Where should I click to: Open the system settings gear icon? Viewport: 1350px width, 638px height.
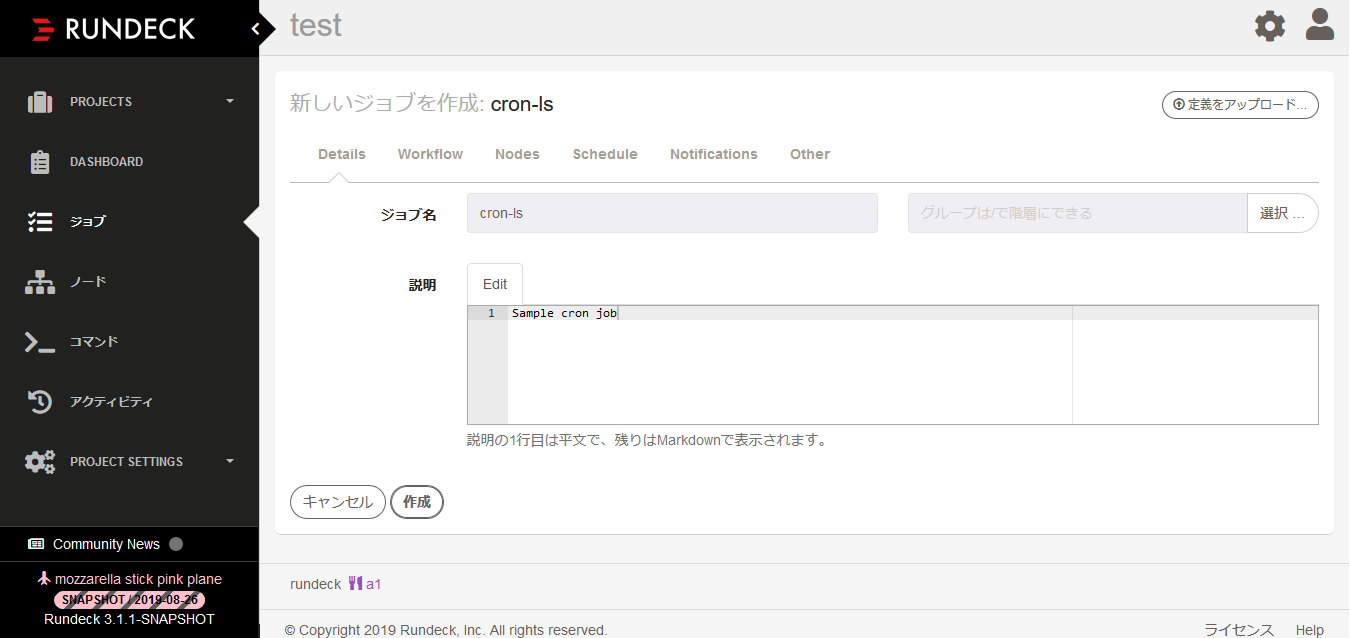point(1269,25)
